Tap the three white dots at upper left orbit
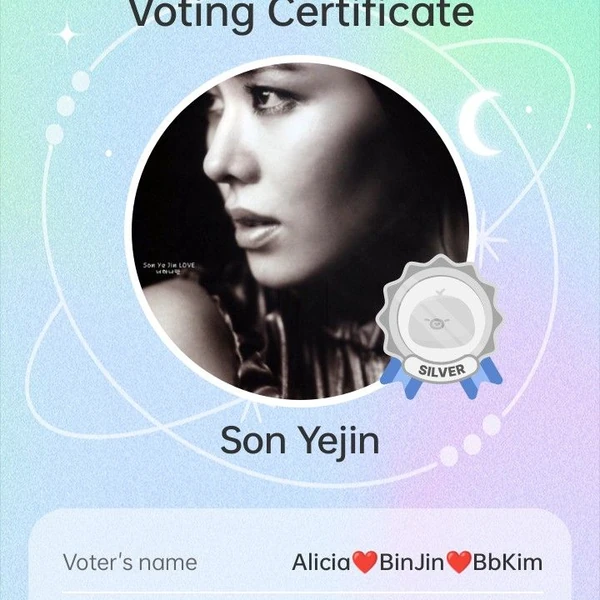The height and width of the screenshot is (600, 600). pos(68,107)
